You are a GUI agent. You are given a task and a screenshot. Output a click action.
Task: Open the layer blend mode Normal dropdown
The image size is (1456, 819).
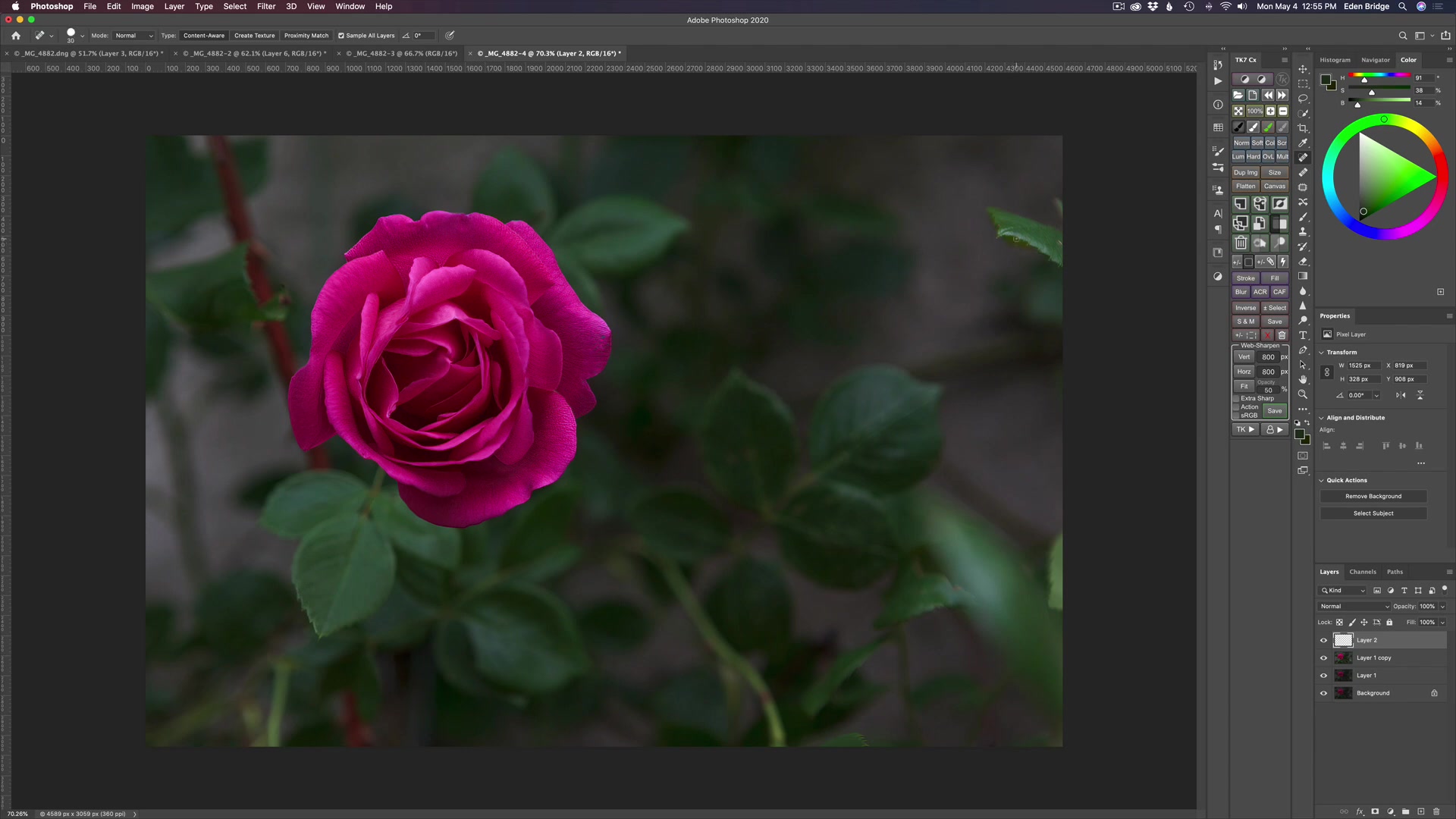(x=1354, y=607)
